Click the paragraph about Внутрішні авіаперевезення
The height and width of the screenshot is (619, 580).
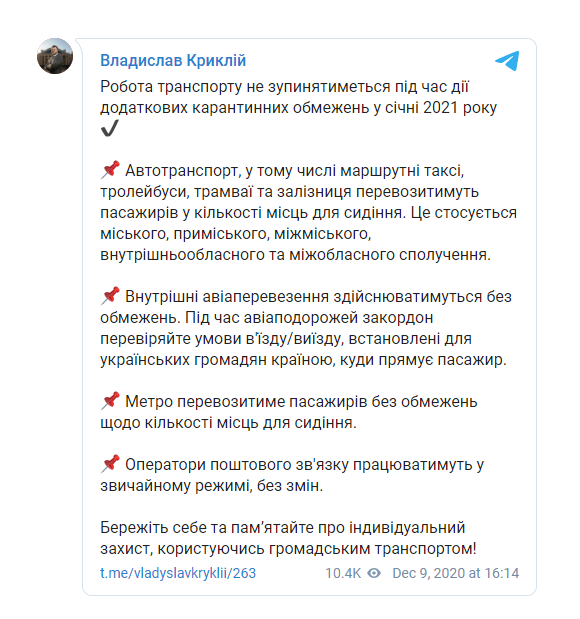coord(306,328)
